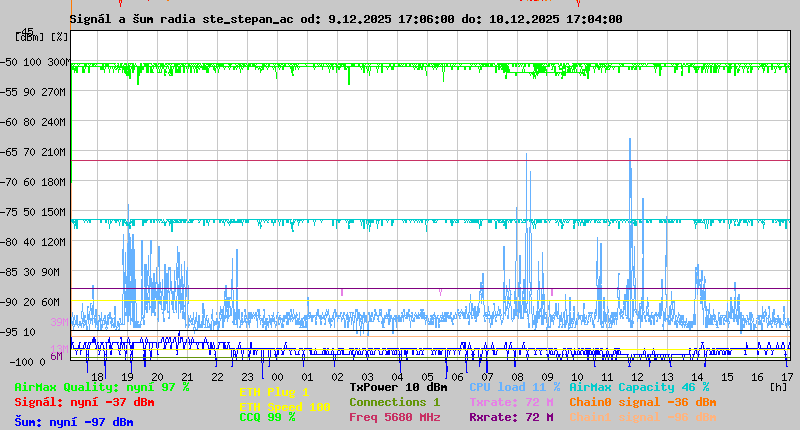Select the CPU load 11 % legend entry
800x430 pixels.
(515, 387)
